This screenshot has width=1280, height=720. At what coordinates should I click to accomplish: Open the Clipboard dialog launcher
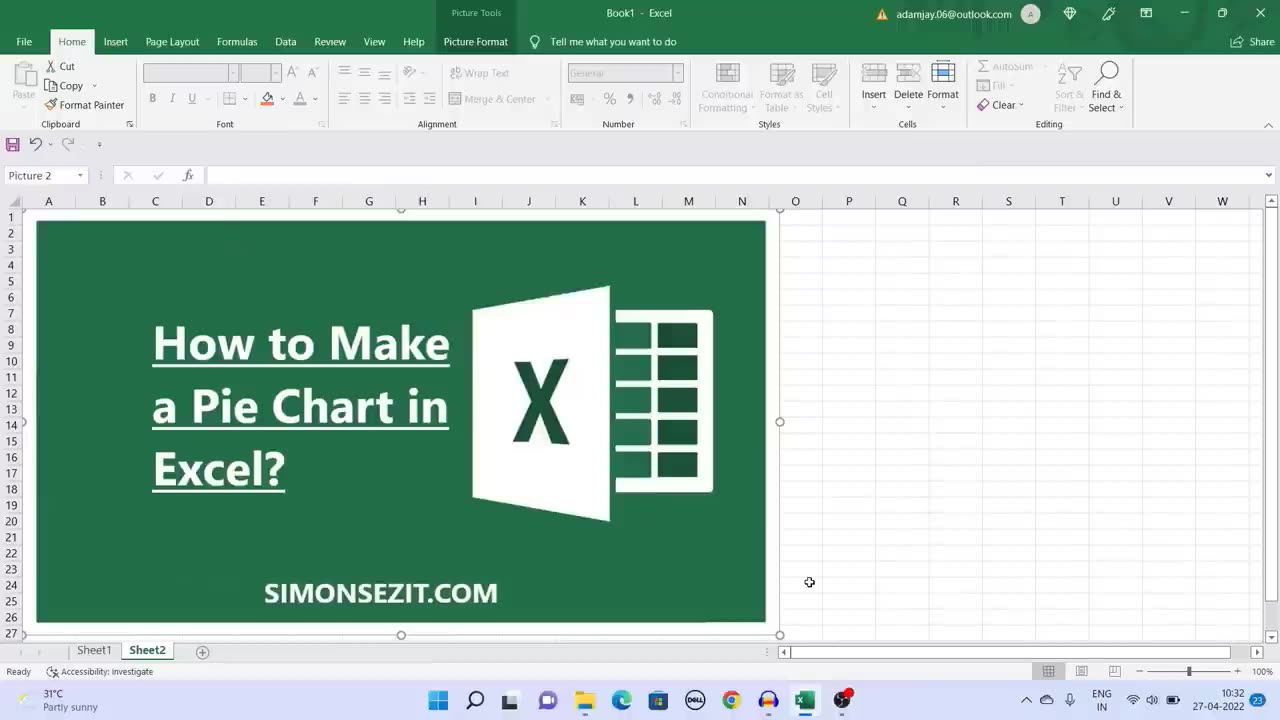[130, 124]
